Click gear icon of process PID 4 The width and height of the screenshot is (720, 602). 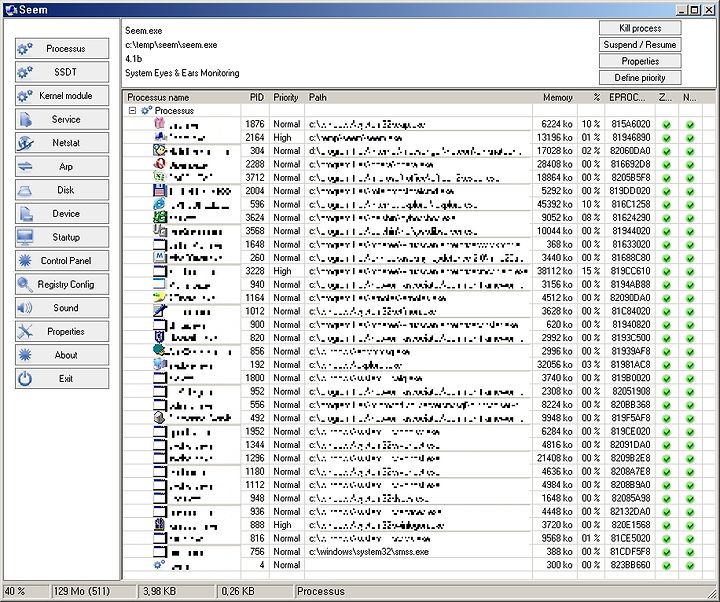tap(159, 564)
